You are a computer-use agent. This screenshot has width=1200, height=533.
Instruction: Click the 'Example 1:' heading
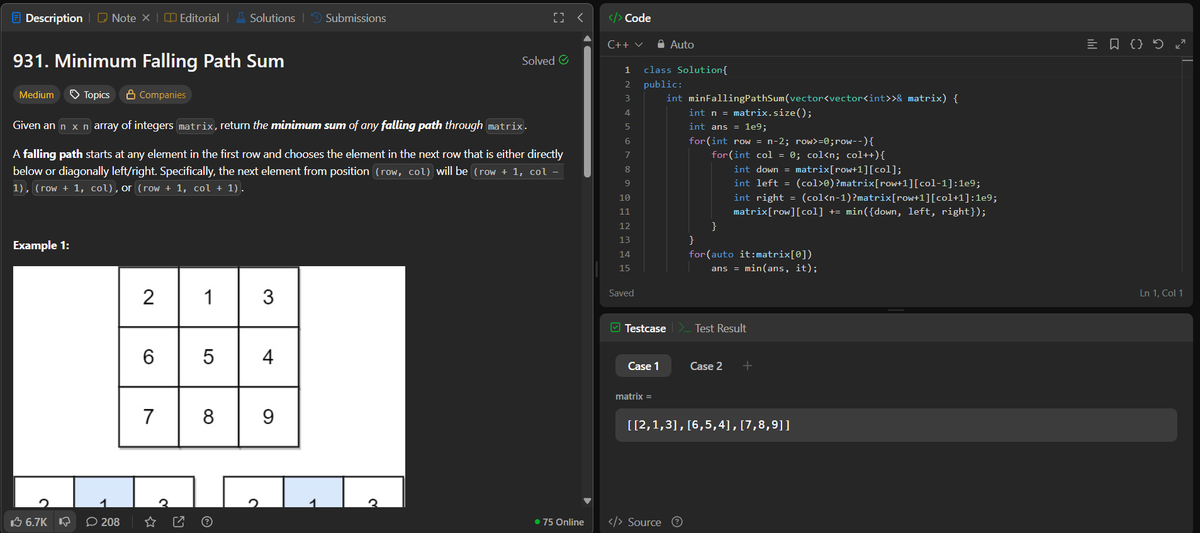coord(41,246)
